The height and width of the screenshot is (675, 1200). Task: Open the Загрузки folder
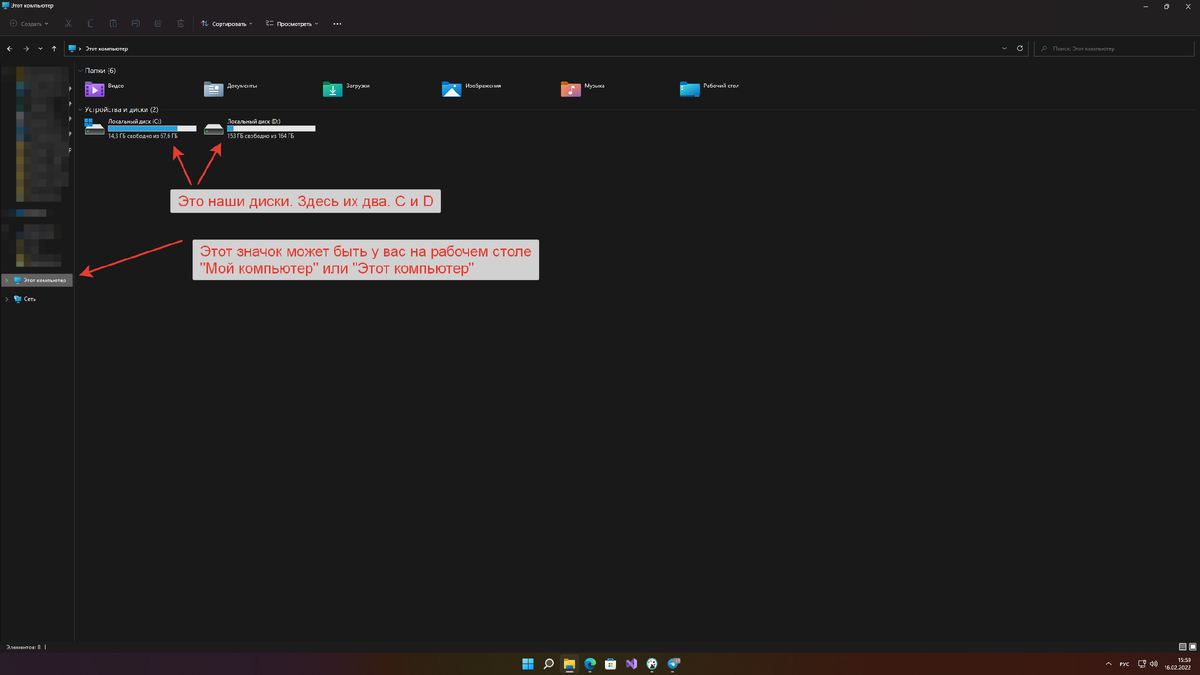(347, 88)
